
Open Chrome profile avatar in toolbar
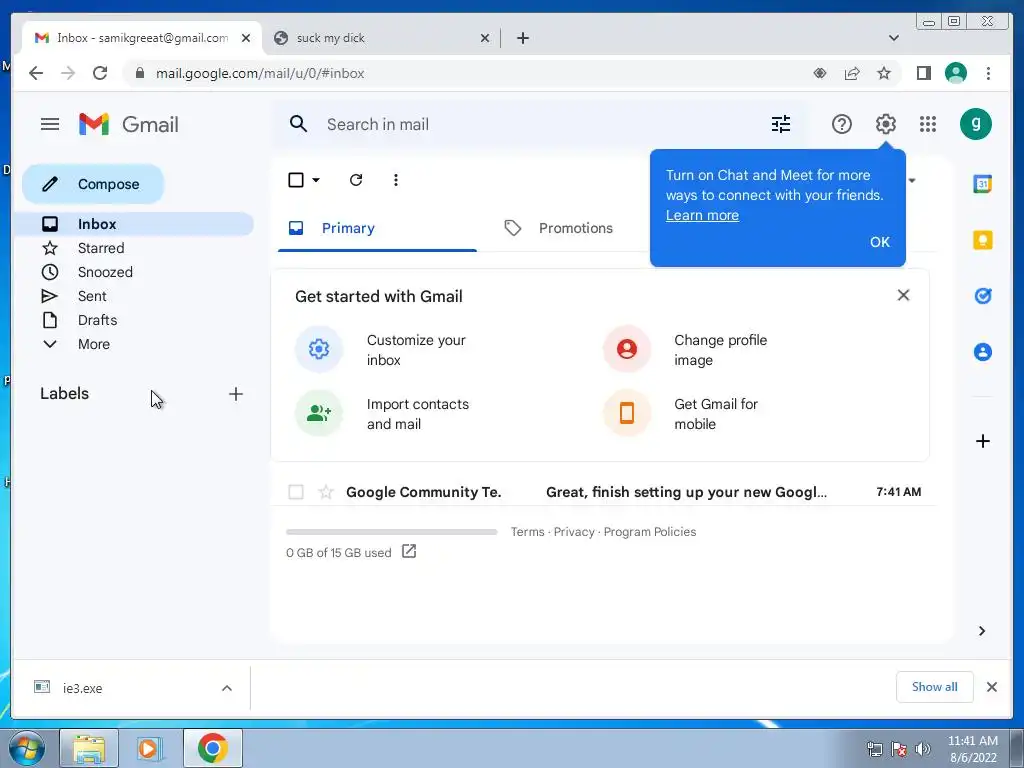pyautogui.click(x=956, y=73)
